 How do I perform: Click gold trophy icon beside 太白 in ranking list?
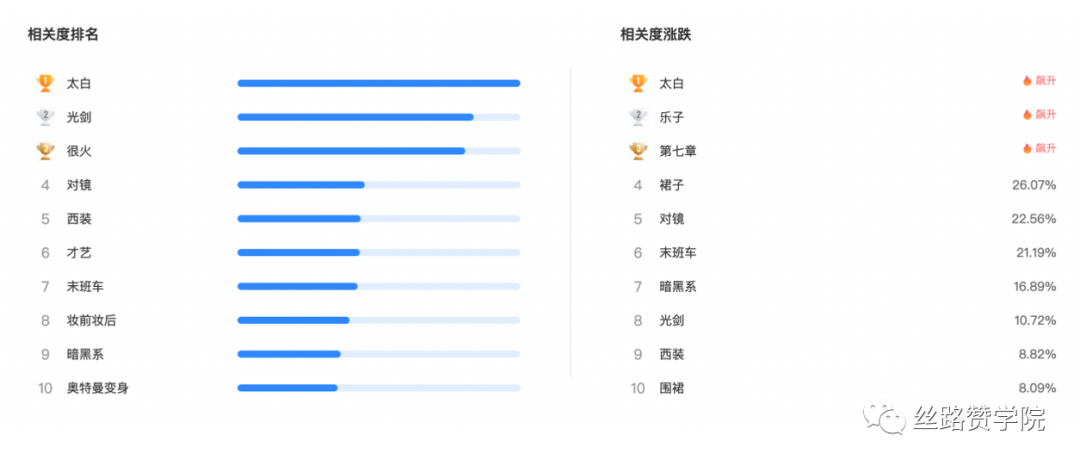click(x=45, y=83)
